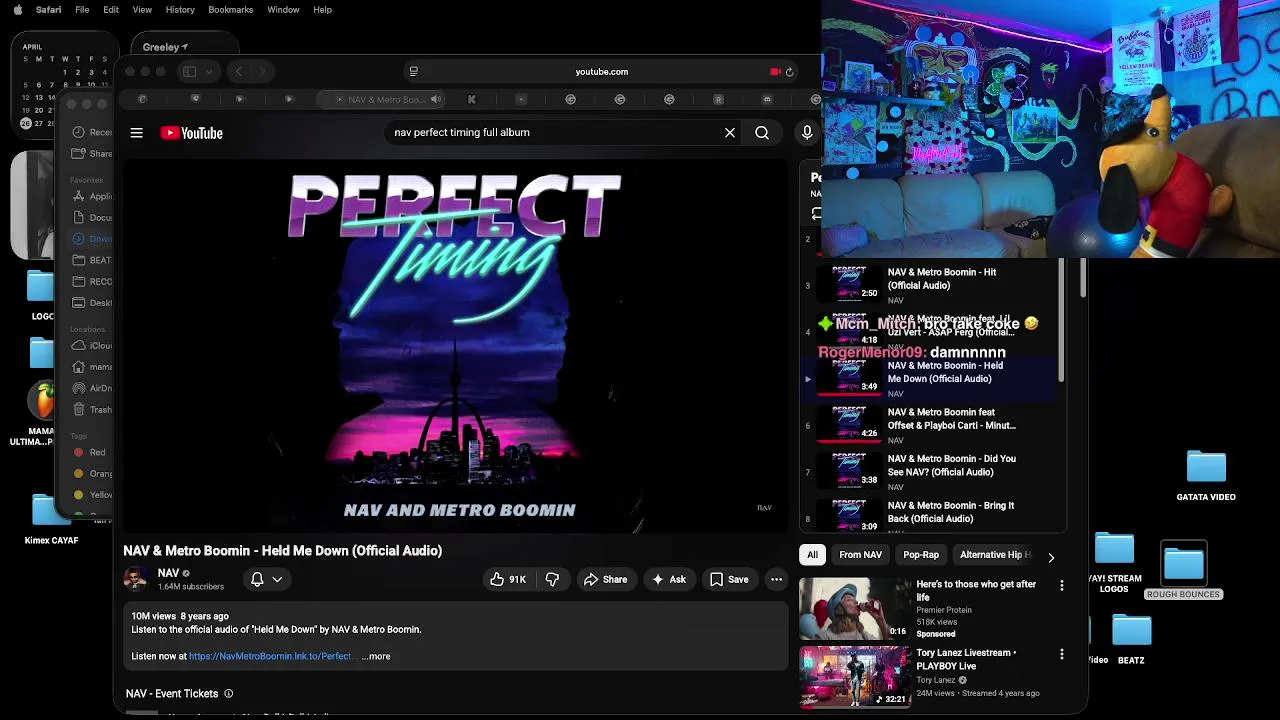
Task: Open Safari page reader menu icon
Action: click(x=413, y=72)
